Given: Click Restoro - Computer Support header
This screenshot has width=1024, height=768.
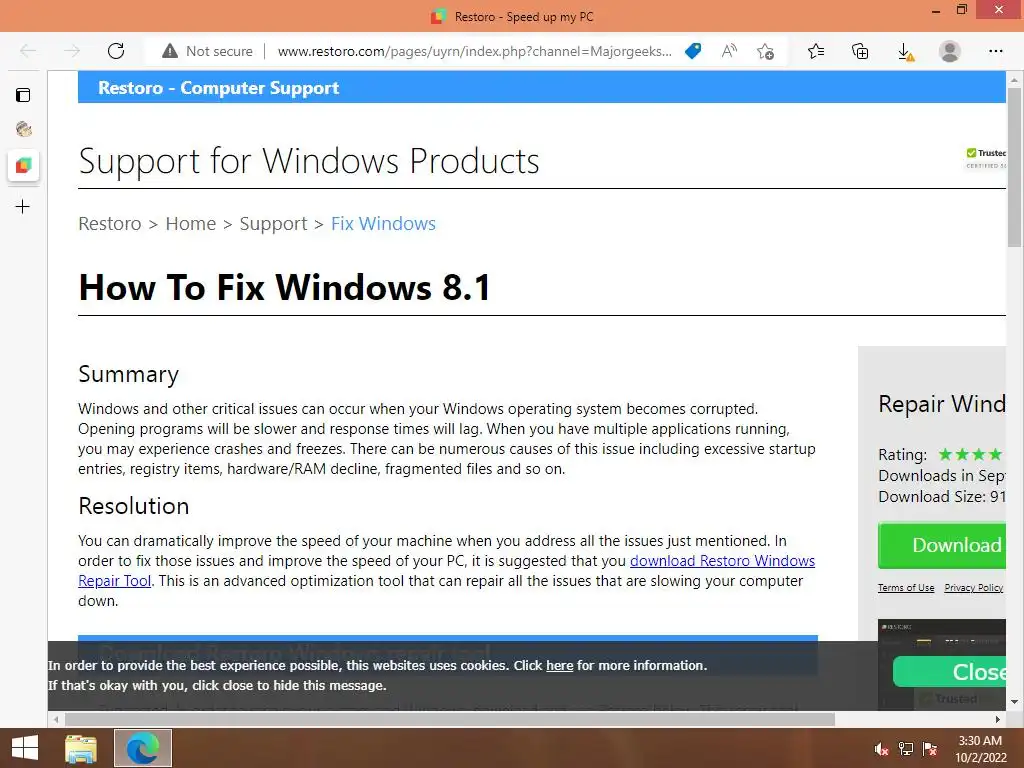Looking at the screenshot, I should pos(218,88).
